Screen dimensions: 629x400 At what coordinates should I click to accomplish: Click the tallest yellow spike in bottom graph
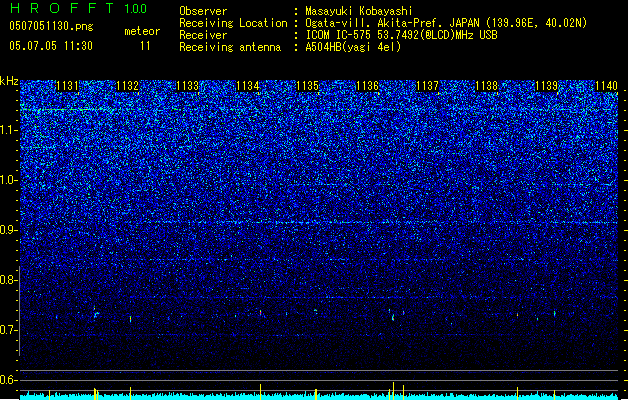point(394,391)
